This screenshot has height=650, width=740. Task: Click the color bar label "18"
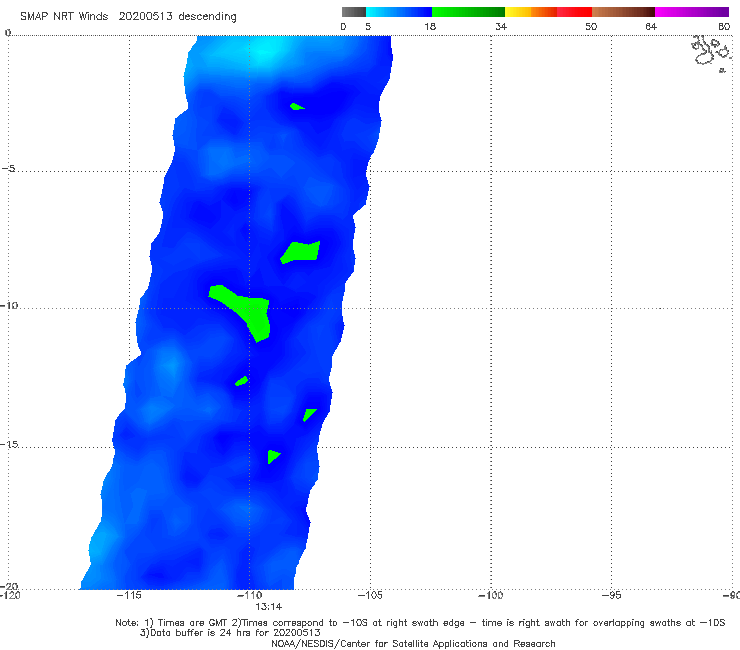[430, 27]
